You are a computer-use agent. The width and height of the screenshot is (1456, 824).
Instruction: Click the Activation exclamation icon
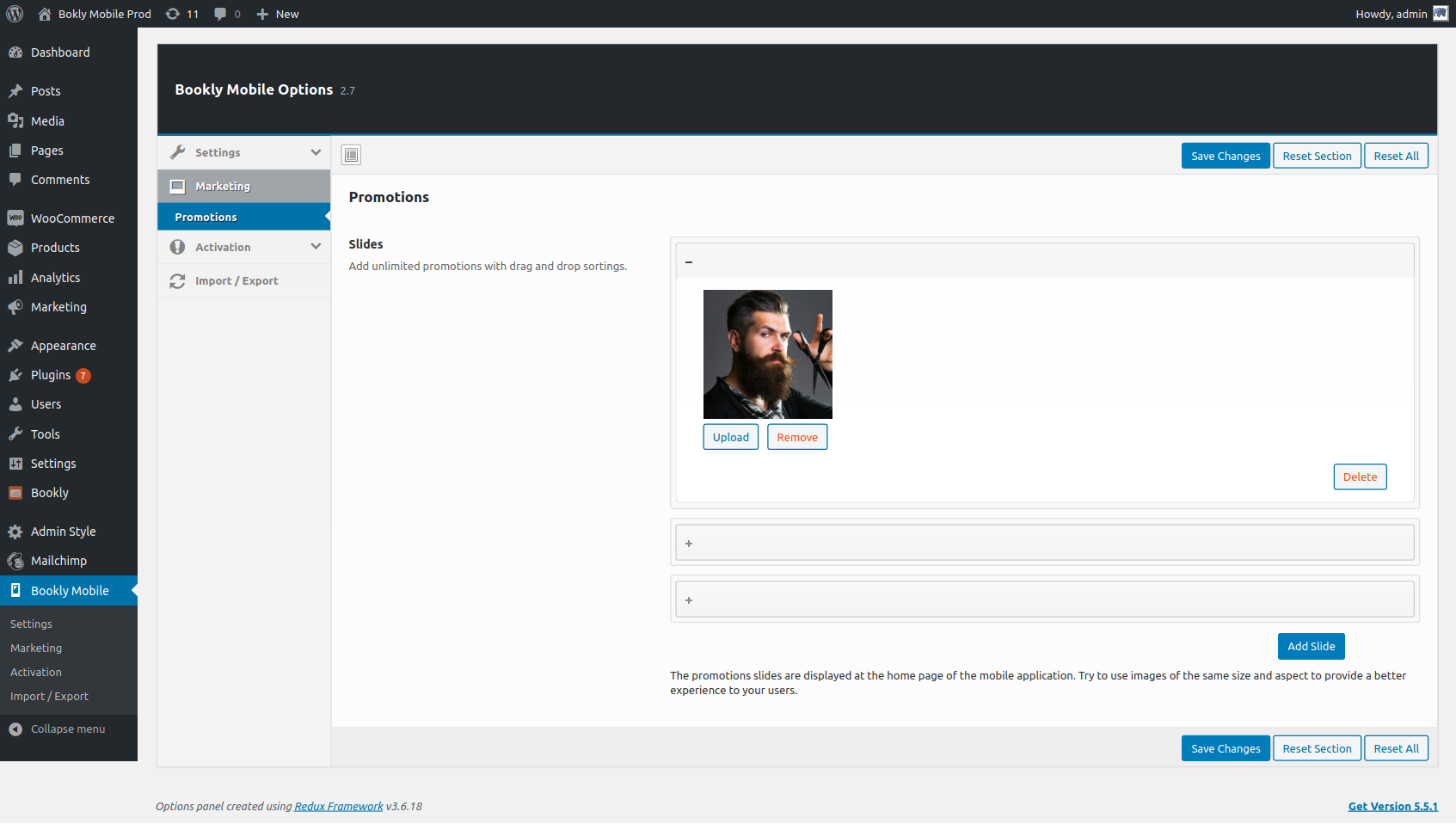[x=177, y=247]
